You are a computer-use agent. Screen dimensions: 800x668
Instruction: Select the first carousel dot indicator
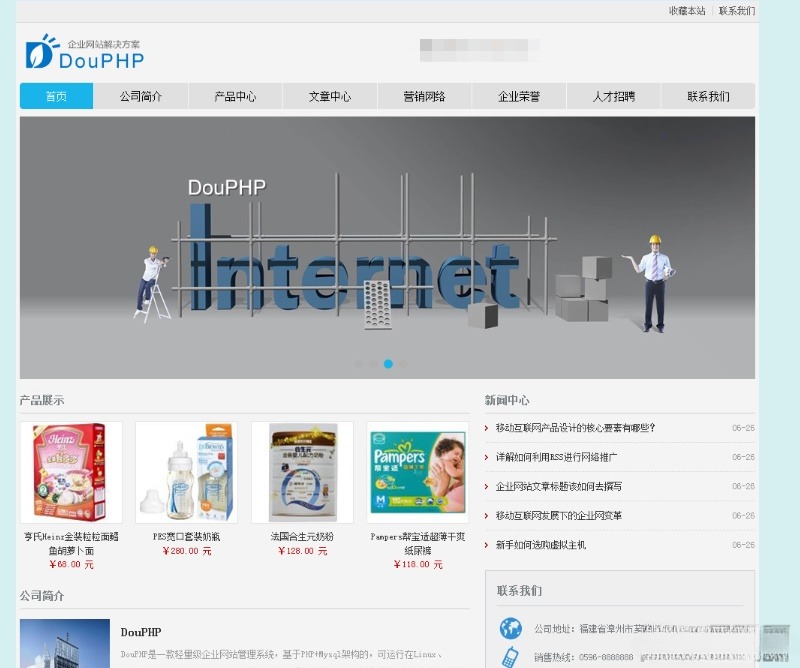359,365
